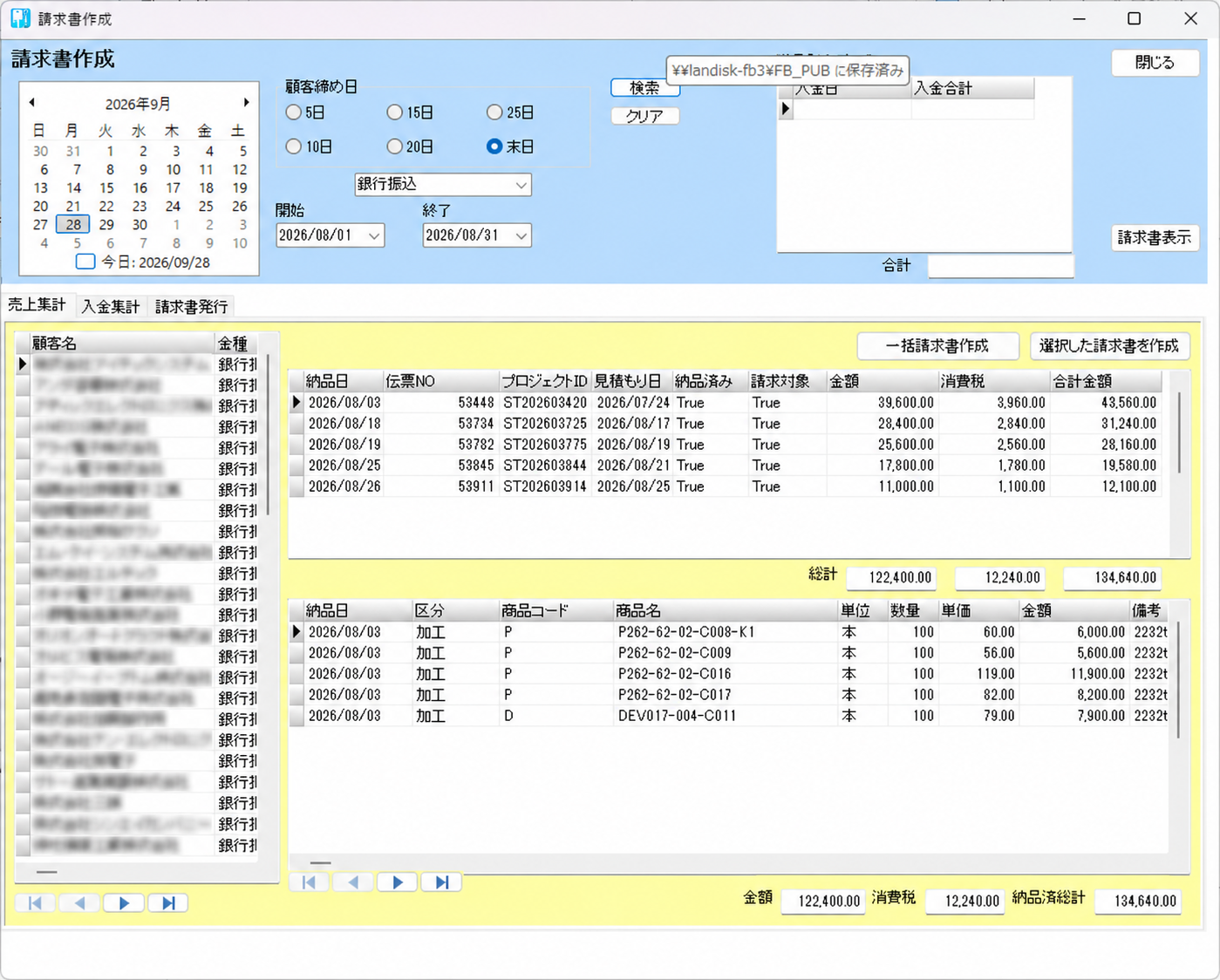Click row selector arrow of slip 53448
The image size is (1220, 980).
tap(296, 403)
